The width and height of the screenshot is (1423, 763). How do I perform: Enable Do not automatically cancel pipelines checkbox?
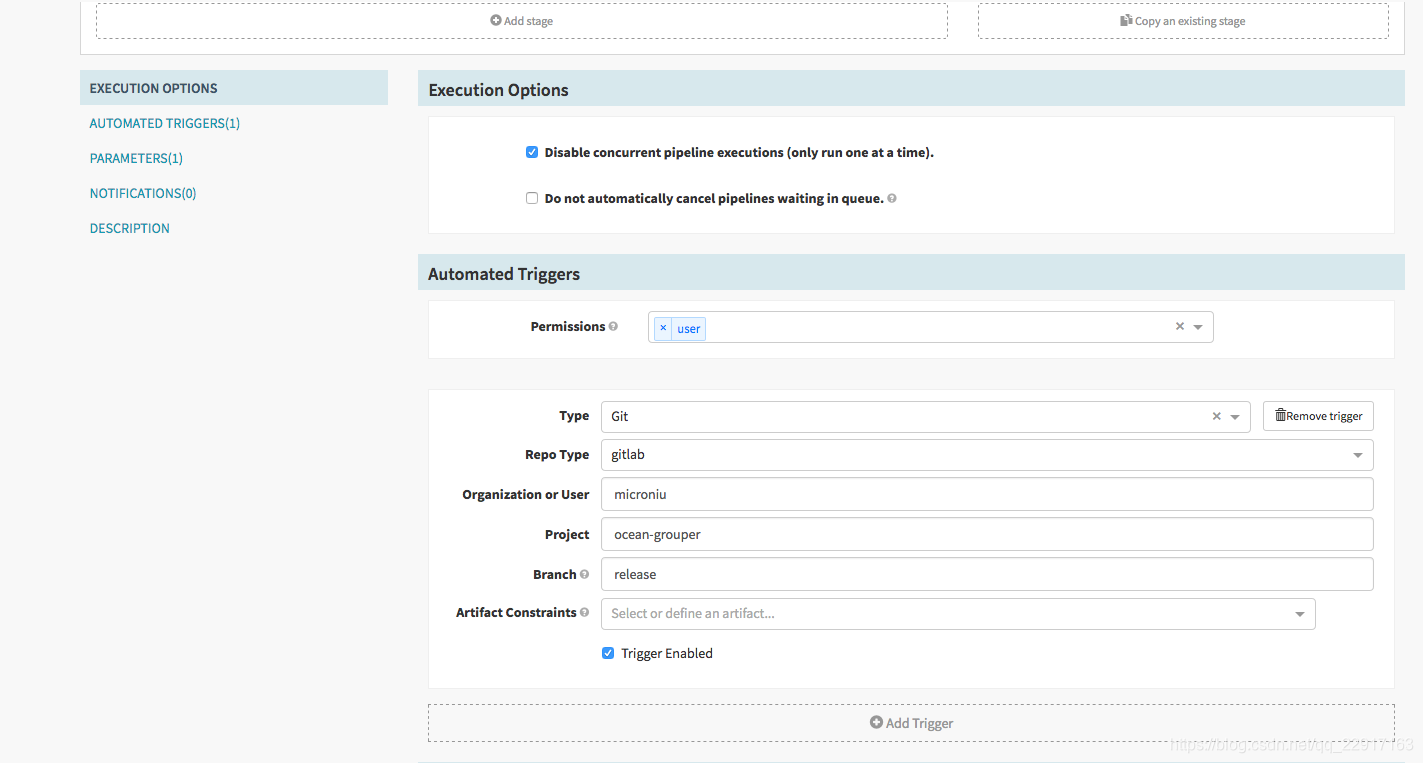(532, 199)
